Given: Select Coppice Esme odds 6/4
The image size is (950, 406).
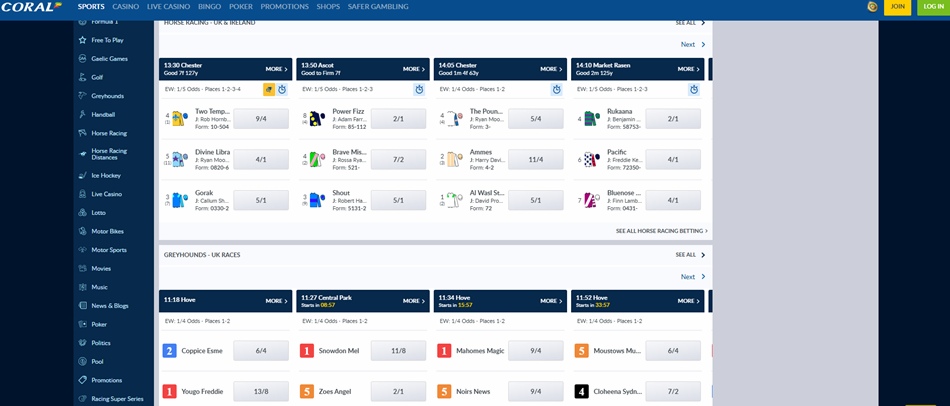Looking at the screenshot, I should click(261, 351).
